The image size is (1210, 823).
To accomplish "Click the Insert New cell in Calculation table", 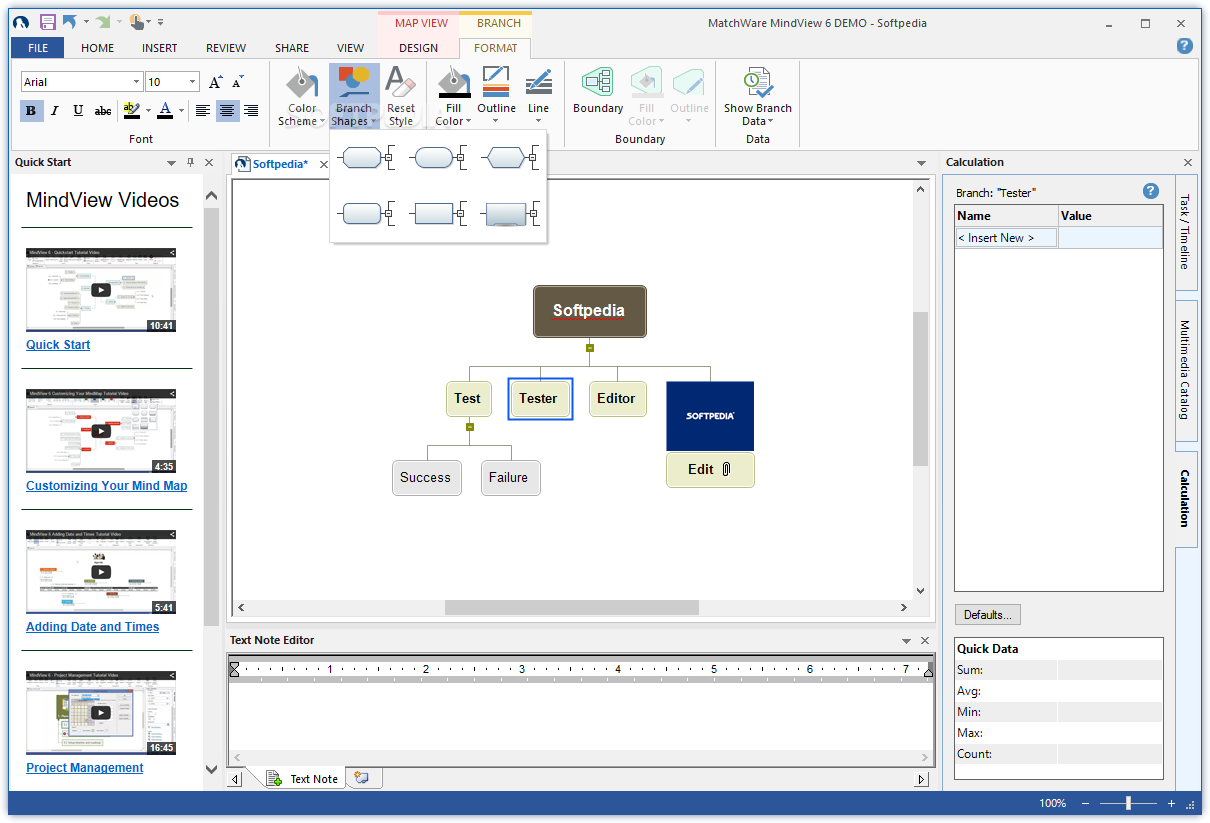I will pos(1006,238).
